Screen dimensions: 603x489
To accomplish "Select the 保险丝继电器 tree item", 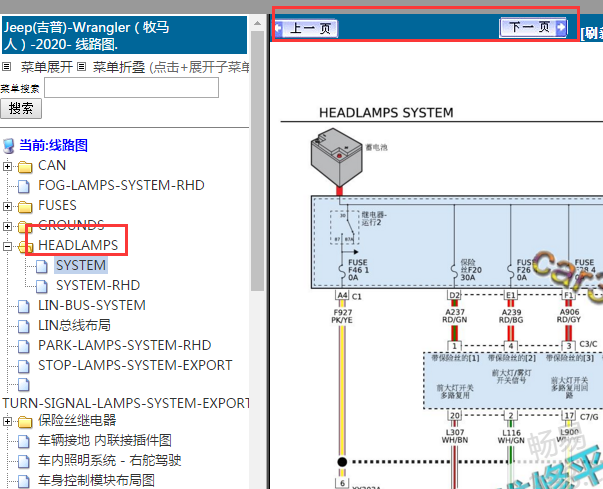I will tap(77, 421).
